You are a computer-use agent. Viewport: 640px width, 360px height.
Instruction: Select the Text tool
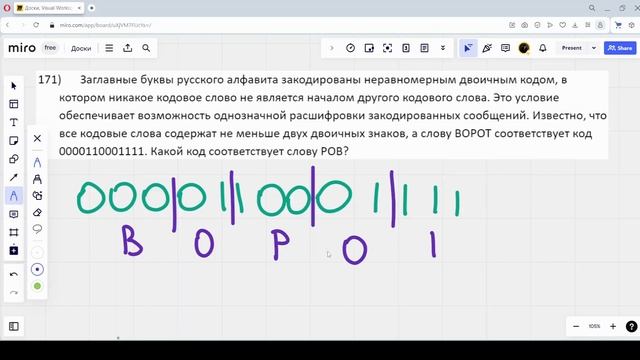click(x=14, y=122)
